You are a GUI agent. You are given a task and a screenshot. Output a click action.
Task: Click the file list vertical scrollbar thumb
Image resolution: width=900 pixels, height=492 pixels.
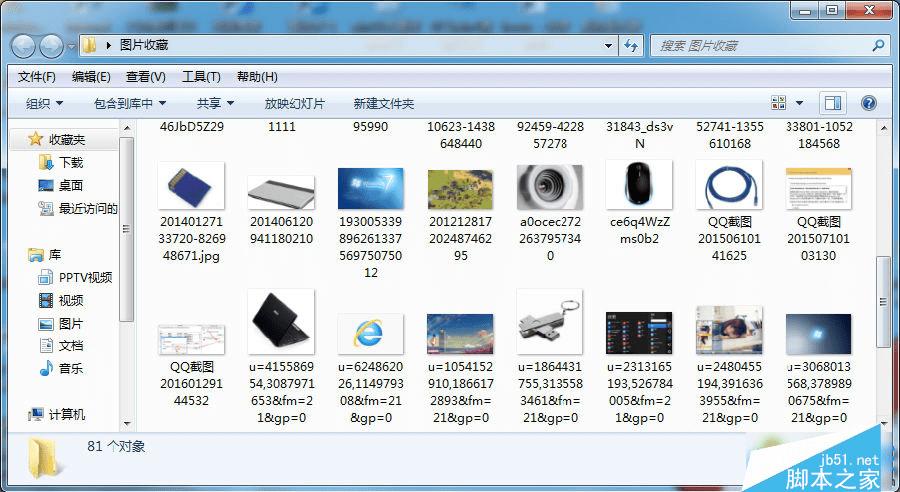coord(883,301)
